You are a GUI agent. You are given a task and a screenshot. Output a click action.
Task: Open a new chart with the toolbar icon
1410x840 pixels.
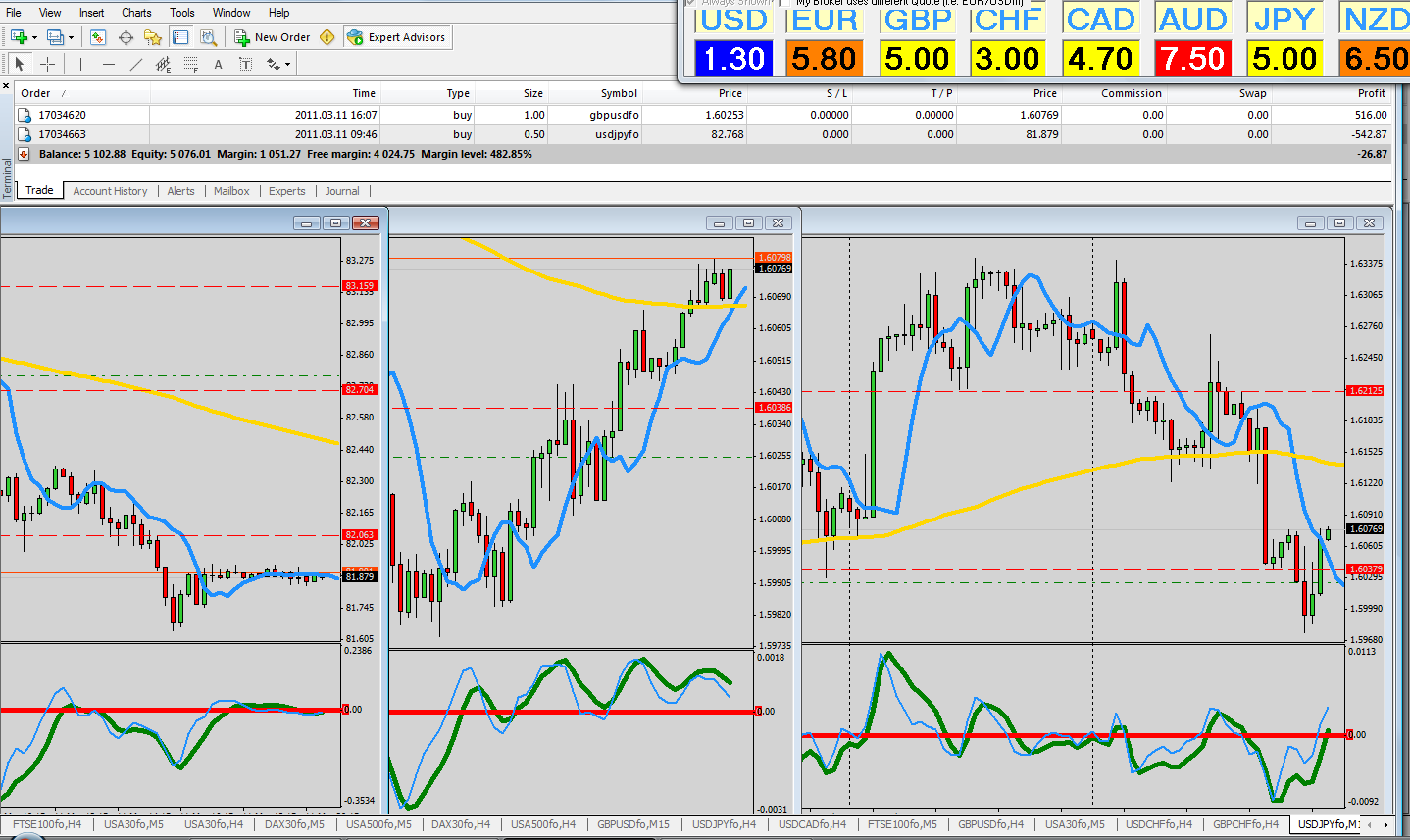coord(19,37)
